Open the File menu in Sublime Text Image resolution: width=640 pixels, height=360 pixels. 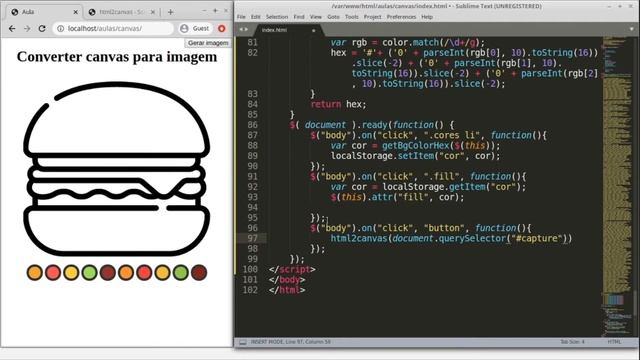[x=241, y=17]
